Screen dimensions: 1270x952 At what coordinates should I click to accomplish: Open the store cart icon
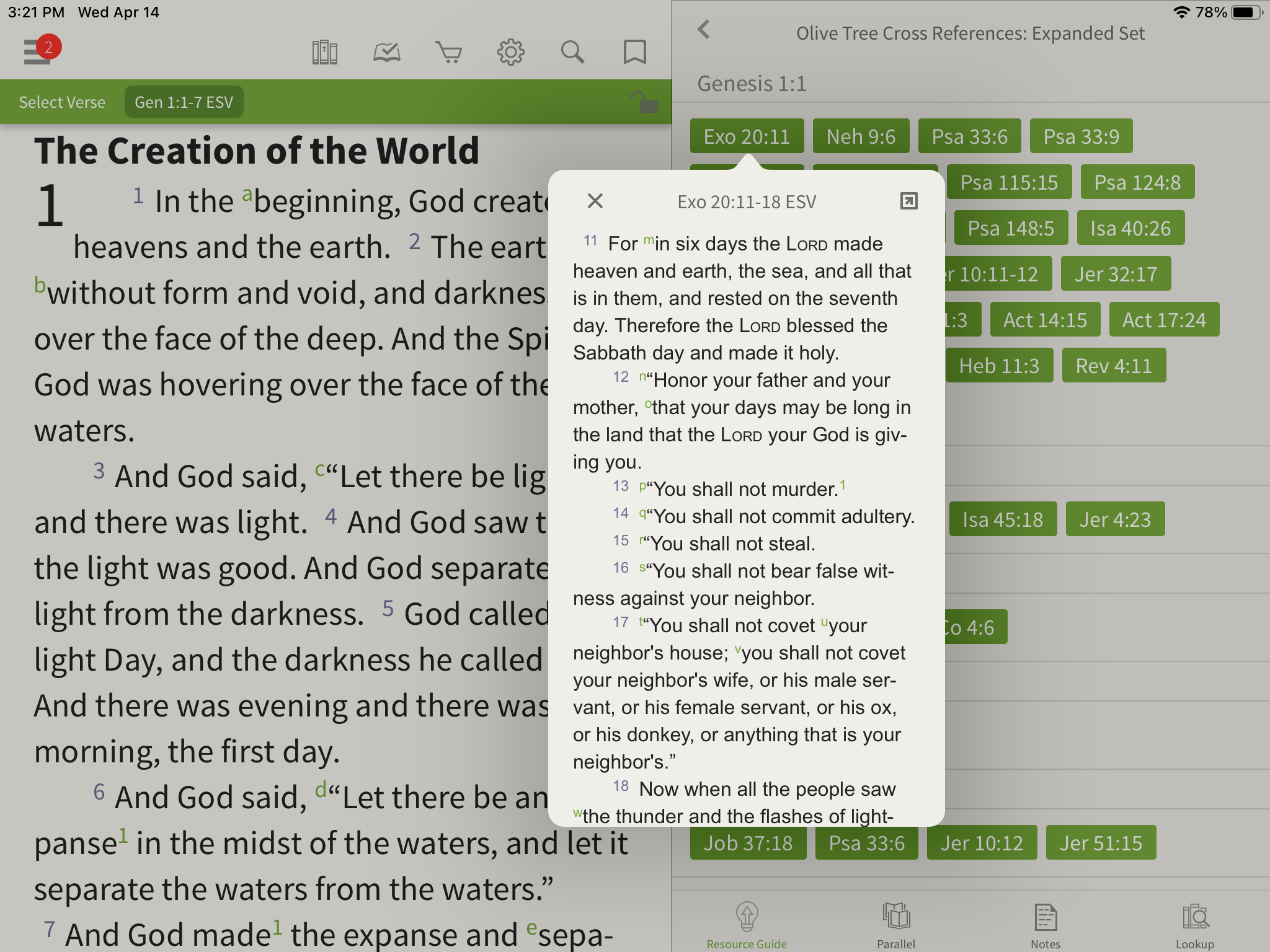[x=449, y=53]
